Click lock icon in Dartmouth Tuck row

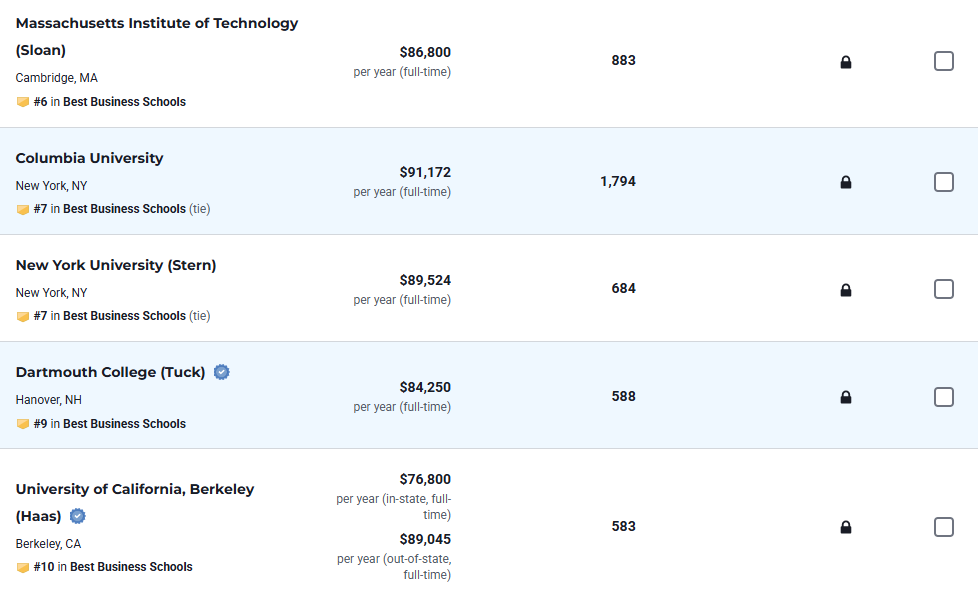click(x=846, y=397)
